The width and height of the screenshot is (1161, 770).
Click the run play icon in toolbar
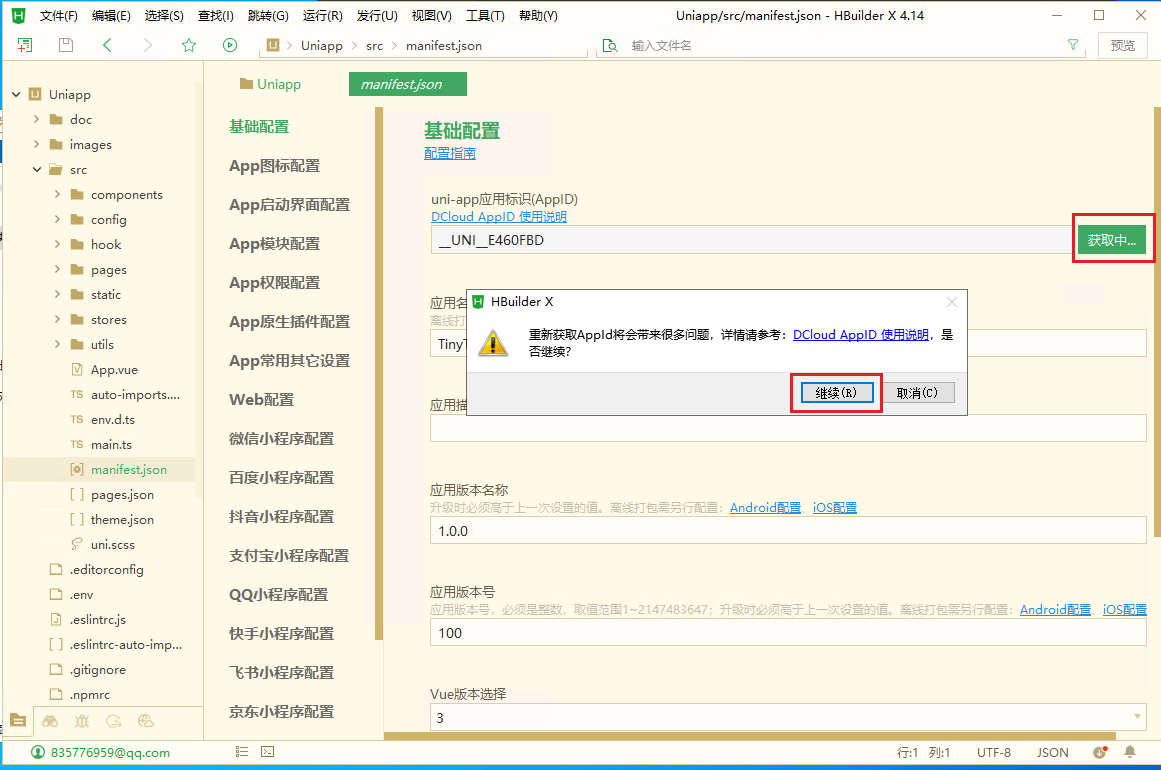(230, 45)
